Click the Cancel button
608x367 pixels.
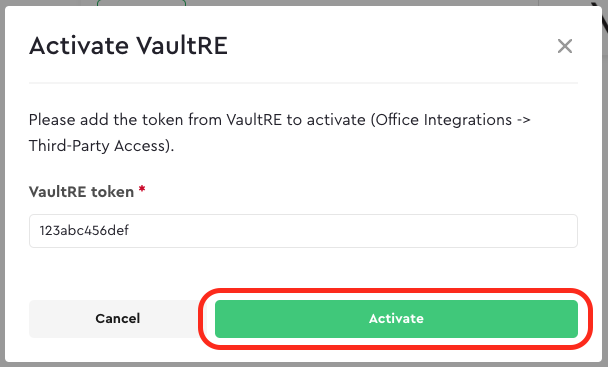click(117, 319)
